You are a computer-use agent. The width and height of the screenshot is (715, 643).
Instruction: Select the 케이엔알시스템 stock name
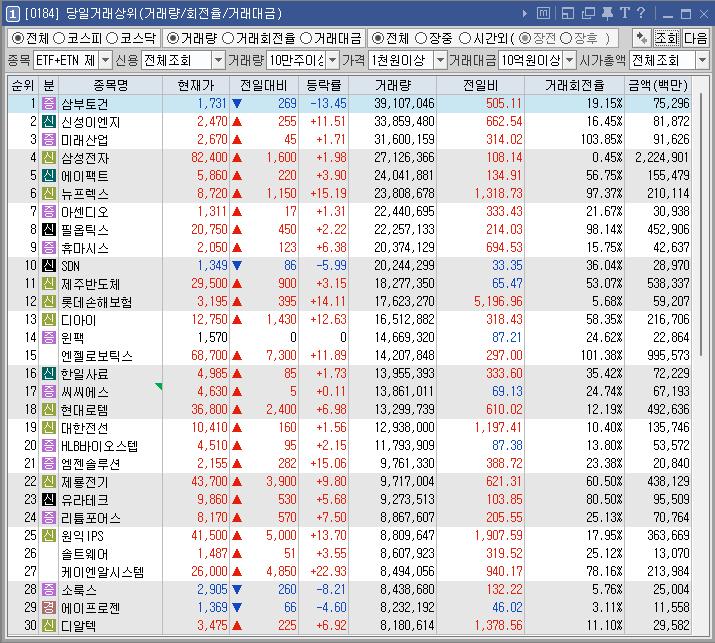coord(103,572)
